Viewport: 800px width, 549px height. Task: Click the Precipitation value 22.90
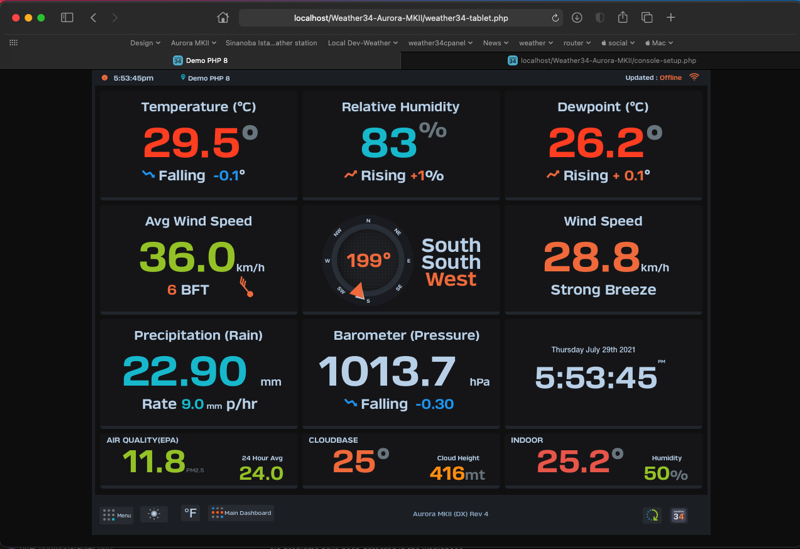click(185, 371)
